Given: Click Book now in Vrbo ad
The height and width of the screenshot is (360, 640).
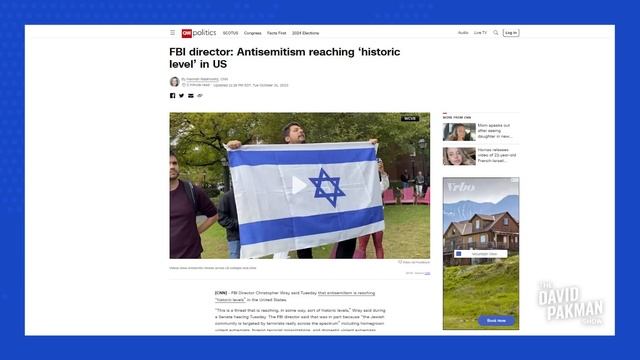Looking at the screenshot, I should coord(496,321).
